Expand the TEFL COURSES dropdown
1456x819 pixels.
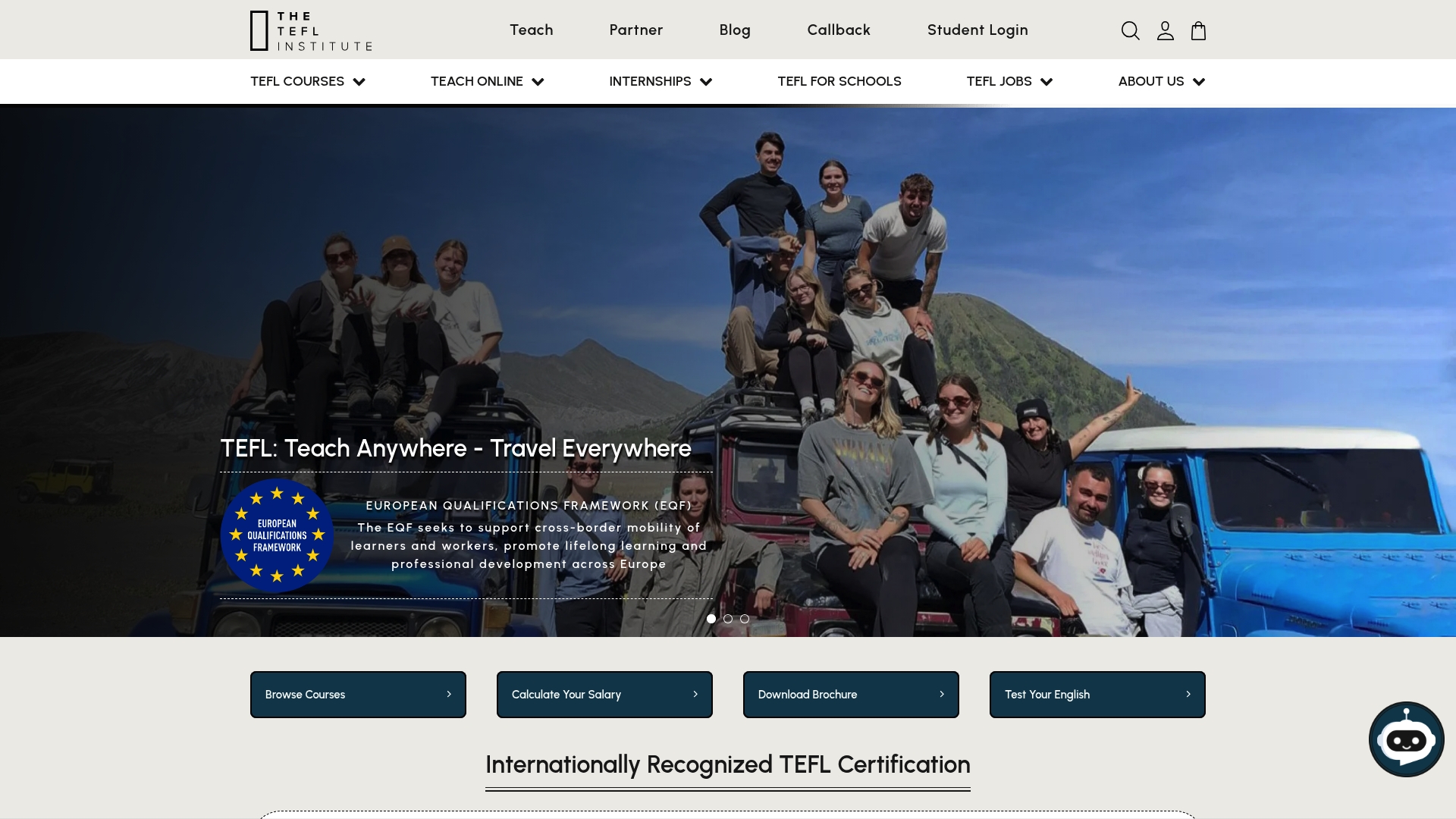point(307,81)
